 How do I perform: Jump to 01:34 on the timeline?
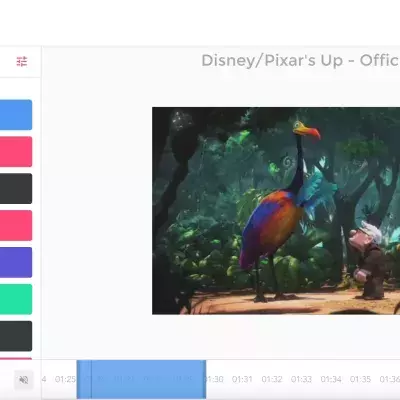click(x=331, y=379)
